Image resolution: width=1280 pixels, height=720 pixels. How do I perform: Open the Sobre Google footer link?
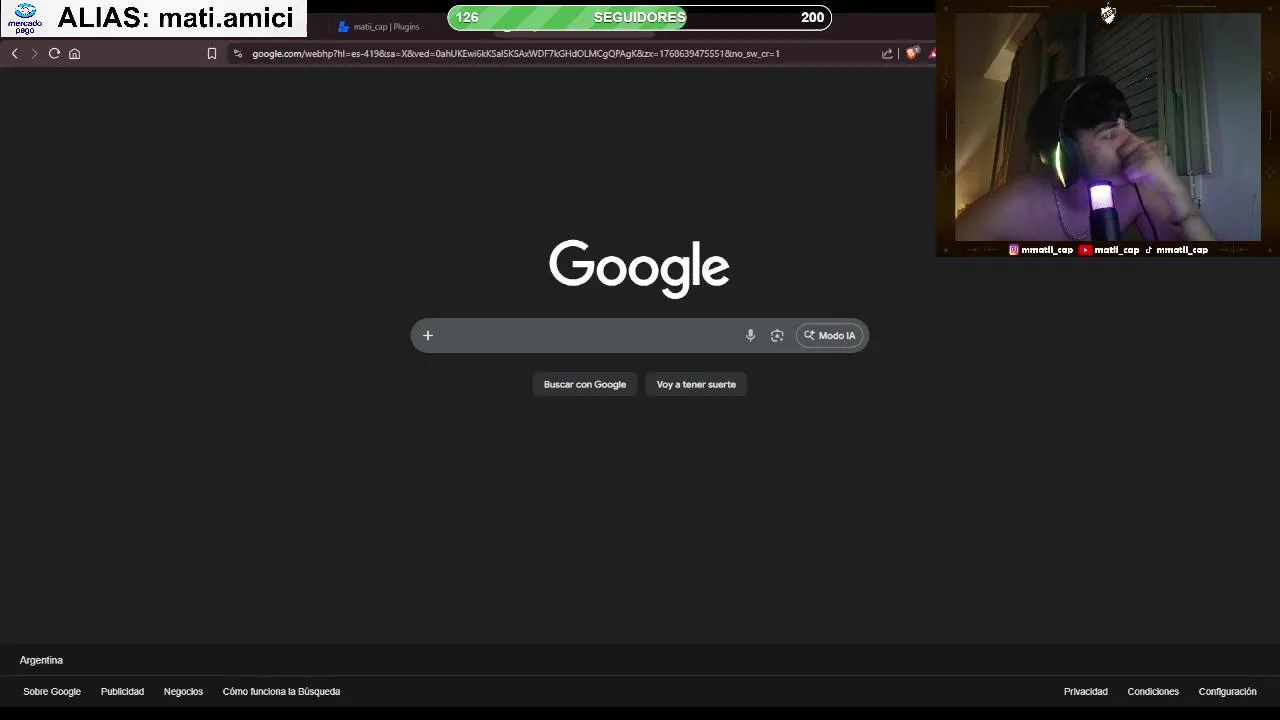point(52,691)
